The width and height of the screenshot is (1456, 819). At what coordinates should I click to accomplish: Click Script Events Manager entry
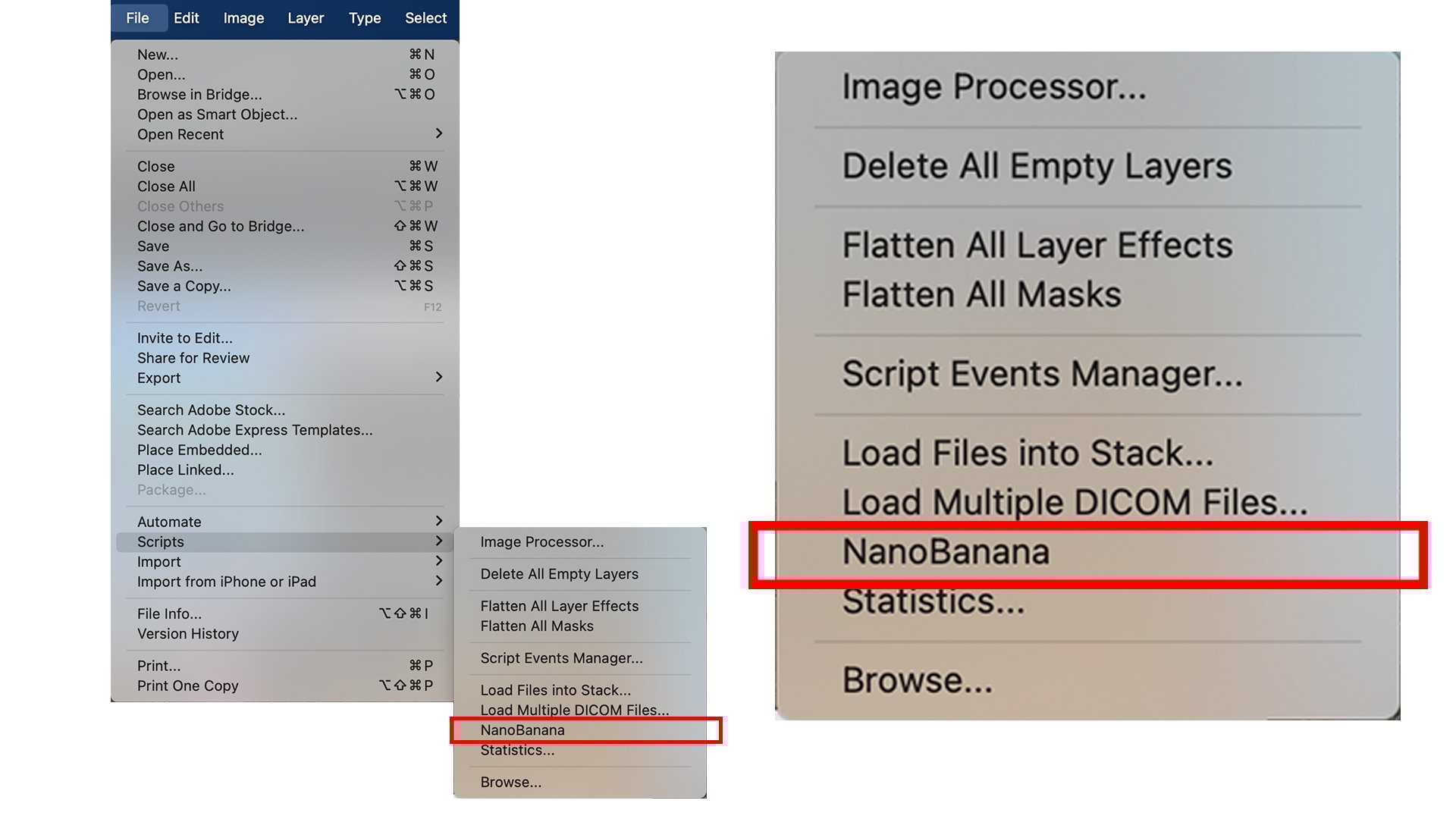click(x=561, y=658)
